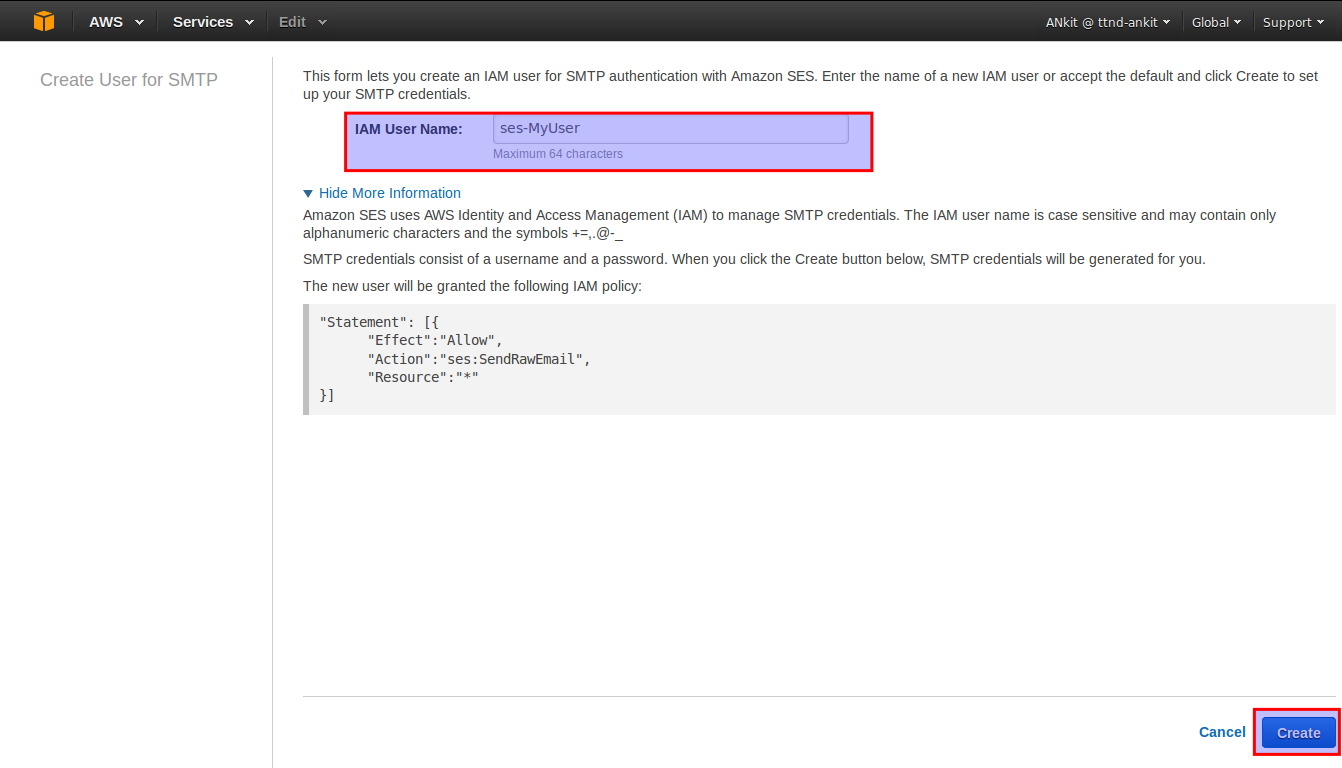Screen dimensions: 1342x768
Task: Click the "Resource":"*" policy line
Action: (423, 377)
